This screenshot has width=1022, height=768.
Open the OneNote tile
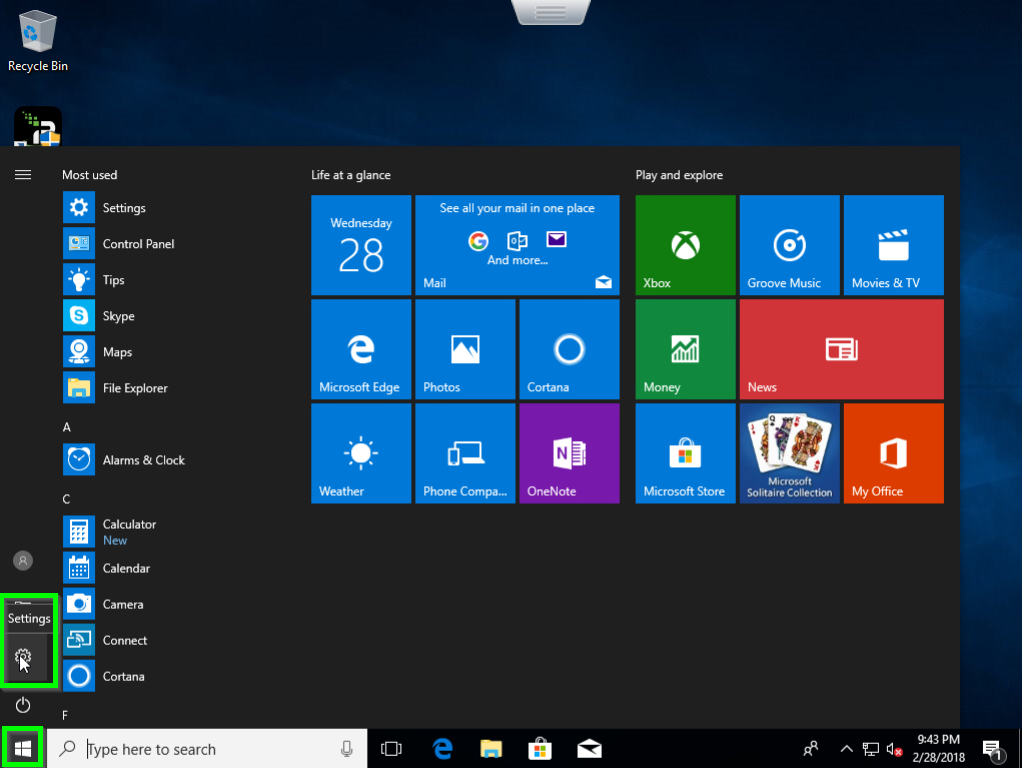pyautogui.click(x=570, y=453)
